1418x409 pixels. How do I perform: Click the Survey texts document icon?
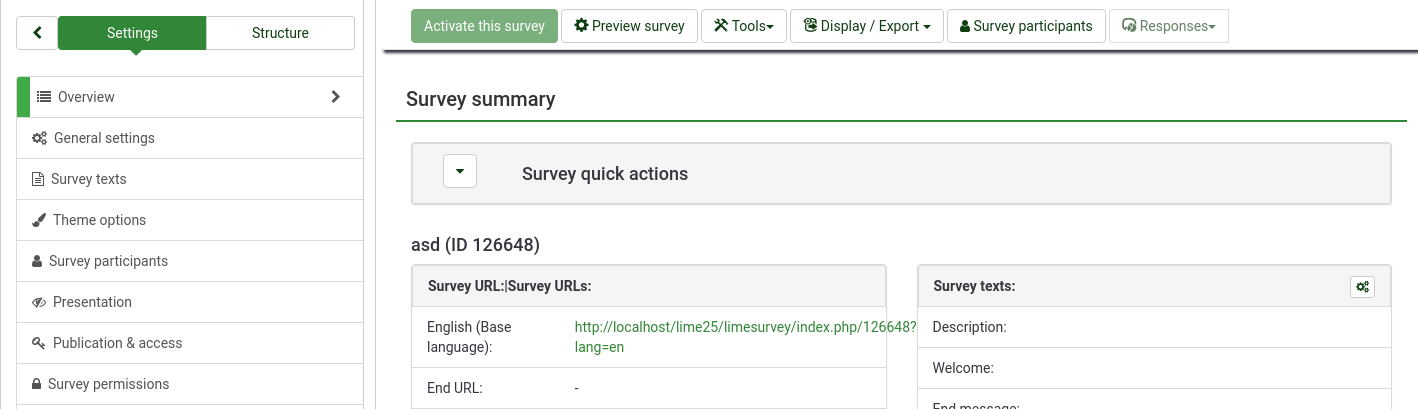(x=38, y=180)
